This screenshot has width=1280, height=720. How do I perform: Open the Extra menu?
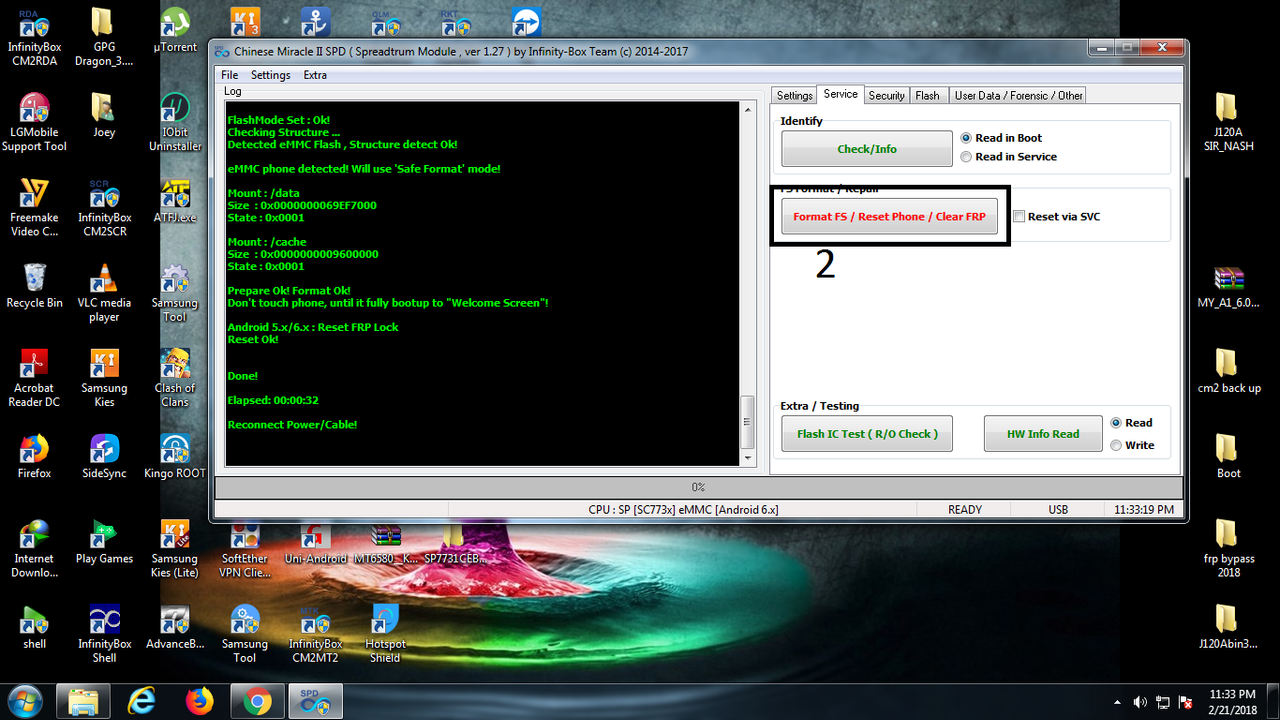315,75
